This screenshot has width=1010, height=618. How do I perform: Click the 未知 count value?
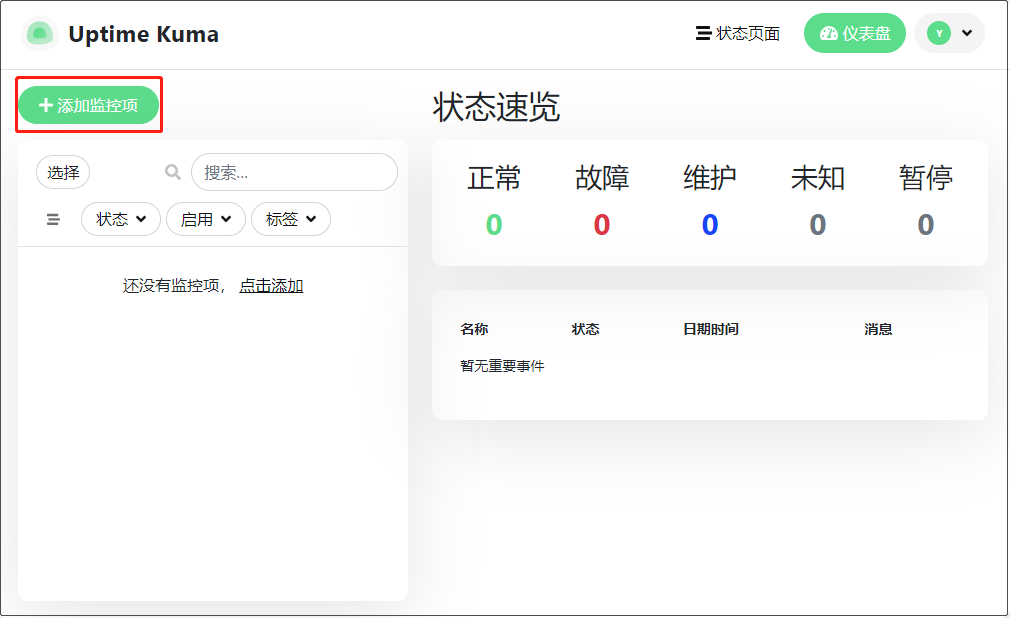817,225
